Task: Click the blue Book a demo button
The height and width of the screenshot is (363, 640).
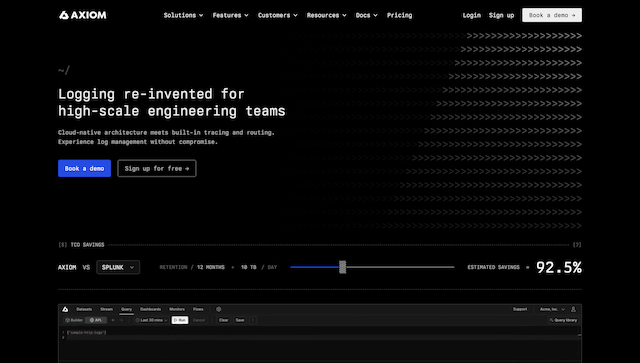Action: click(84, 168)
